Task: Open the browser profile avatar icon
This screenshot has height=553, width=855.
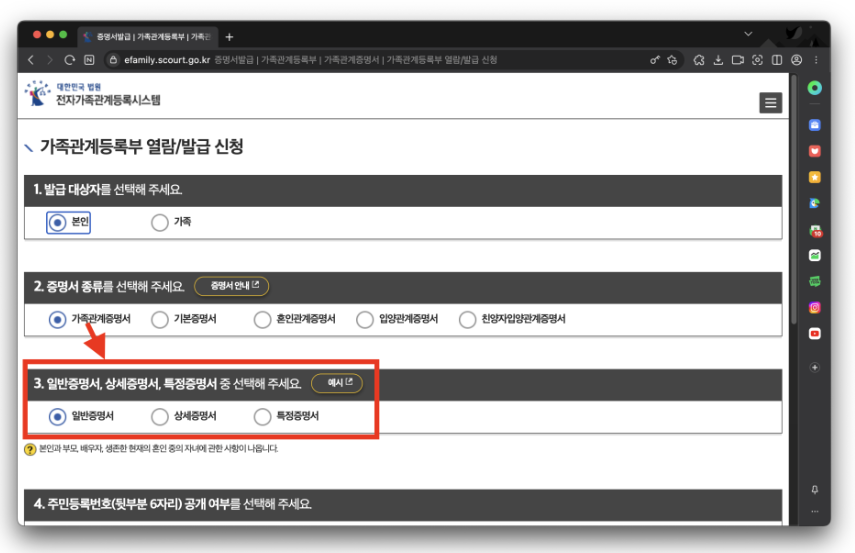Action: point(796,60)
